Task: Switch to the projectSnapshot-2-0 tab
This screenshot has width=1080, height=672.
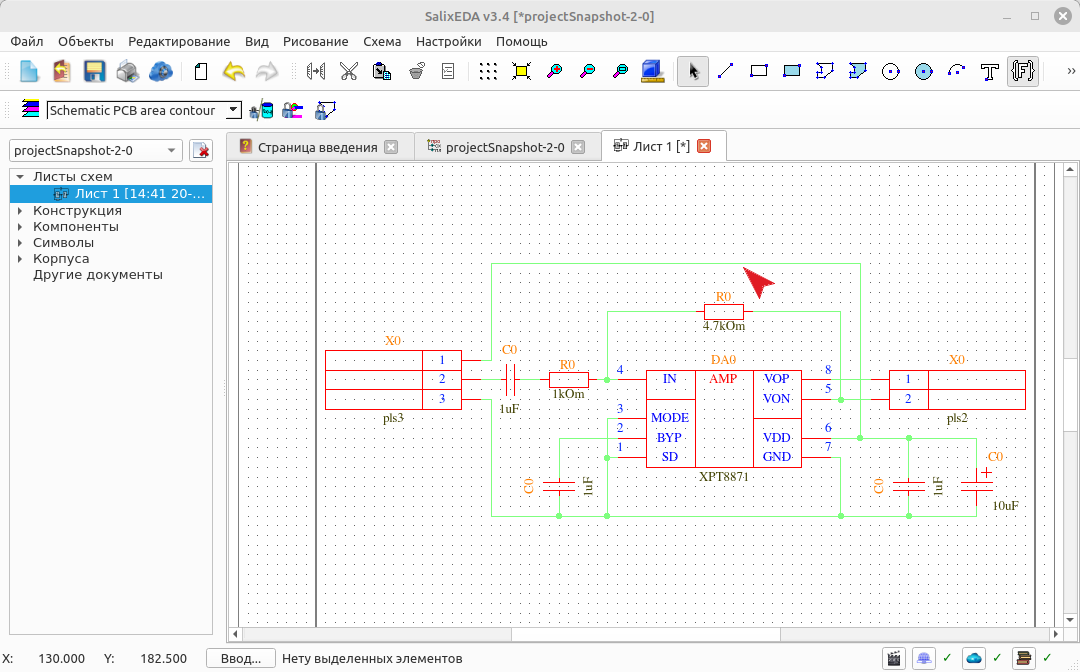Action: 506,147
